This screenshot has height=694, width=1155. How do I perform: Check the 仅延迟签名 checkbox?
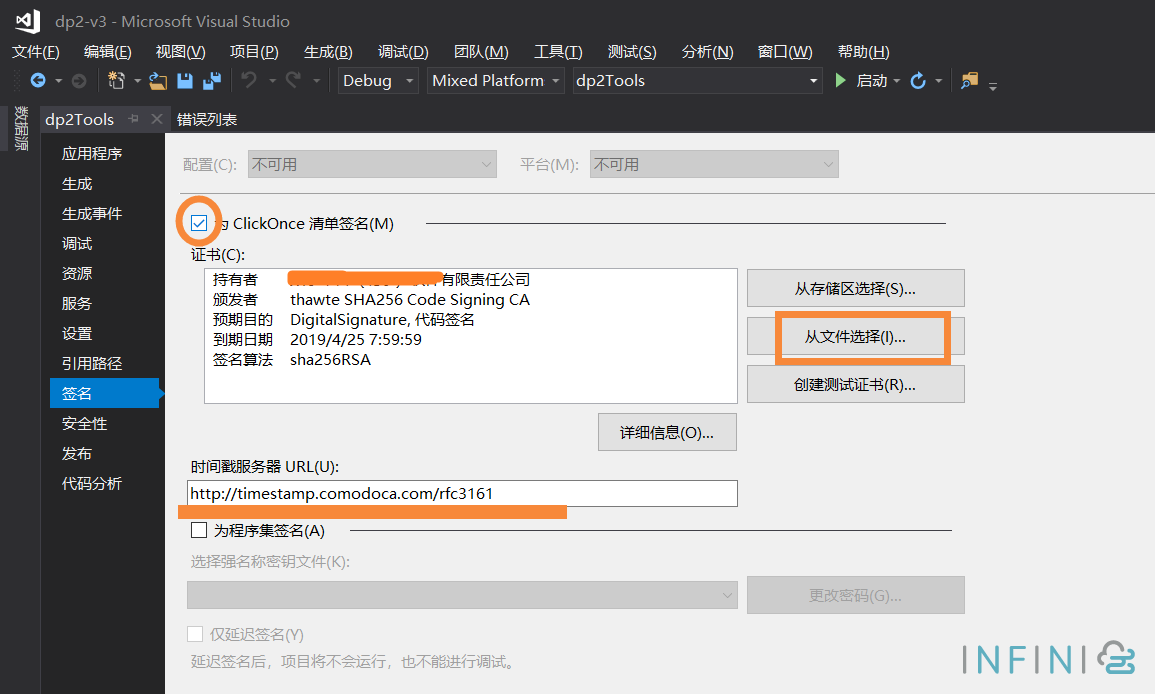point(197,634)
